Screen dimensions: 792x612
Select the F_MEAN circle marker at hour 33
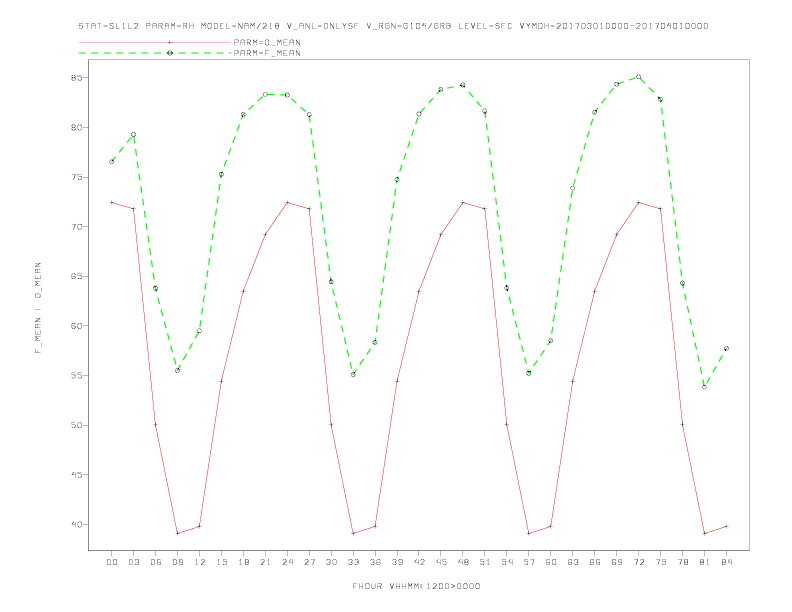pos(353,375)
